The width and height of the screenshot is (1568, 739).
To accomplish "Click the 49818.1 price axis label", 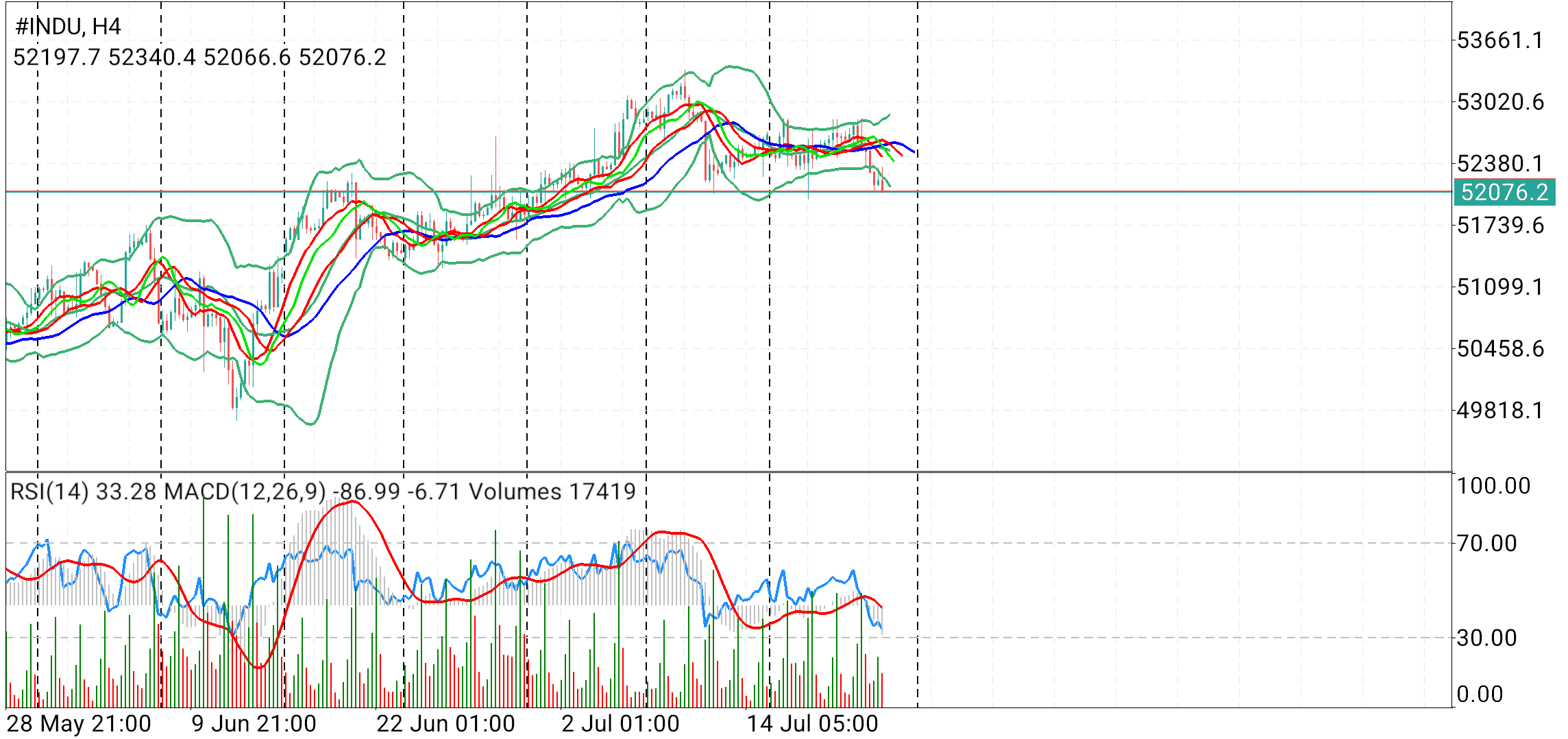I will pos(1500,410).
